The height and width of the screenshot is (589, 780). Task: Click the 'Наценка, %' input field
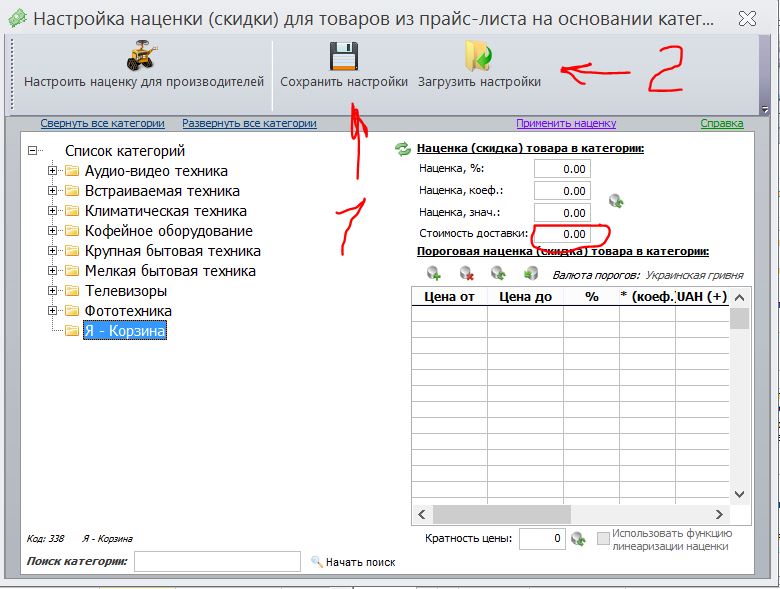click(x=562, y=169)
